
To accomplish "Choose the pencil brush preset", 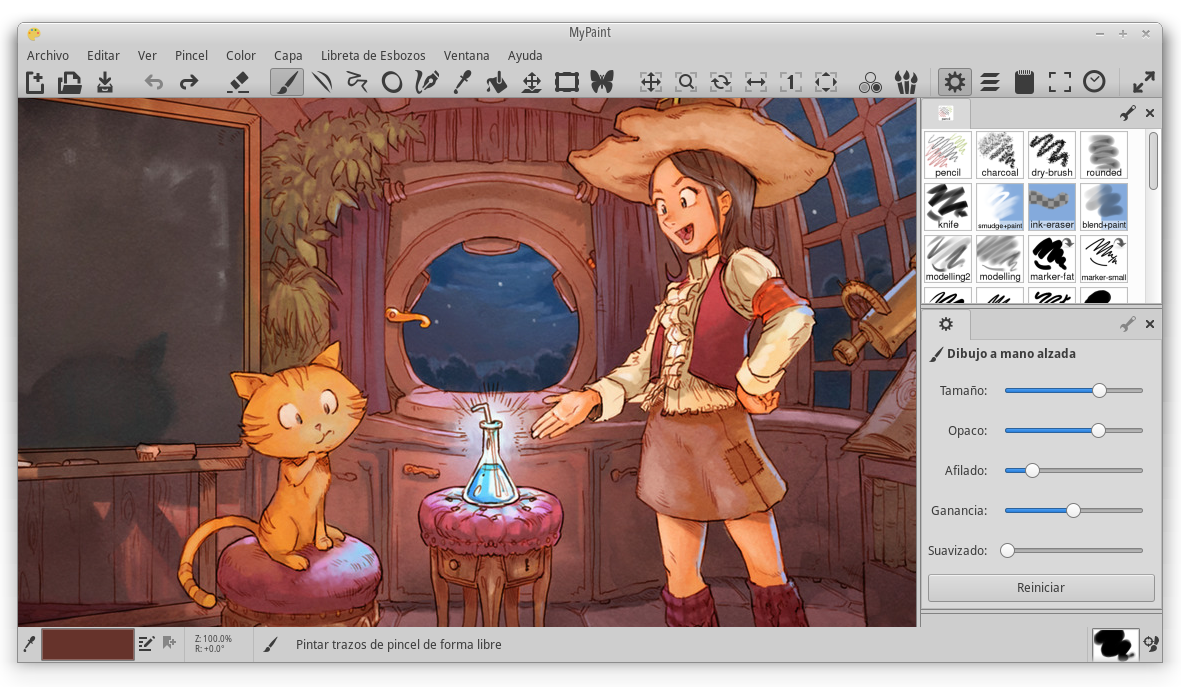I will coord(948,155).
